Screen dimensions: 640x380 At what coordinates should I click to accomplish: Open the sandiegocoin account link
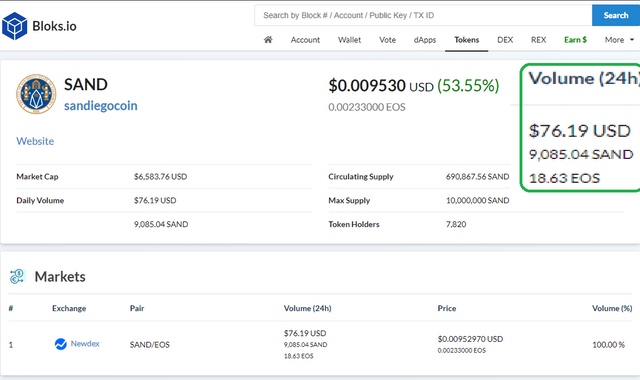tap(101, 106)
